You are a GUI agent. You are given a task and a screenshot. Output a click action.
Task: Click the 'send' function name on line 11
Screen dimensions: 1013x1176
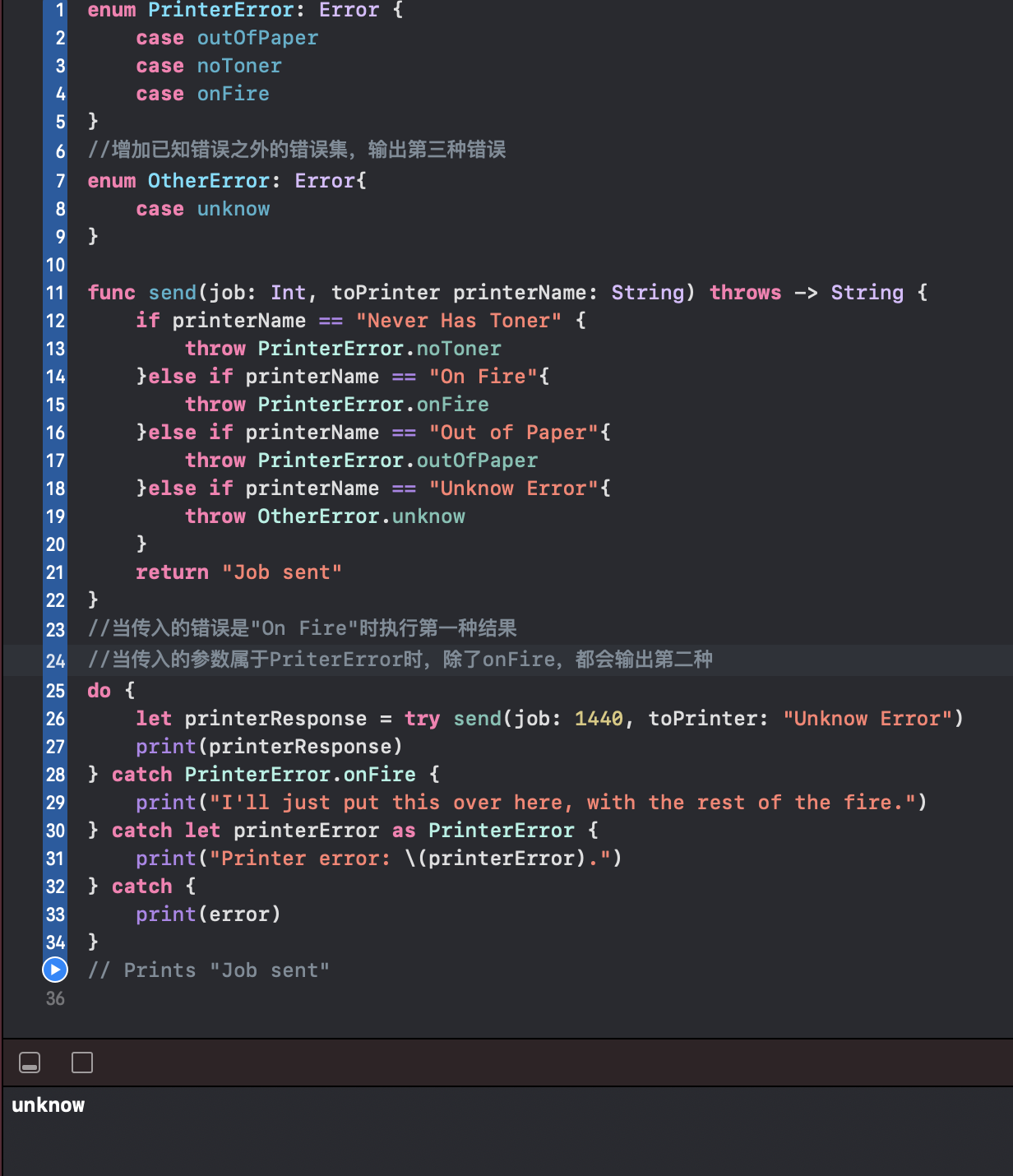pyautogui.click(x=173, y=293)
